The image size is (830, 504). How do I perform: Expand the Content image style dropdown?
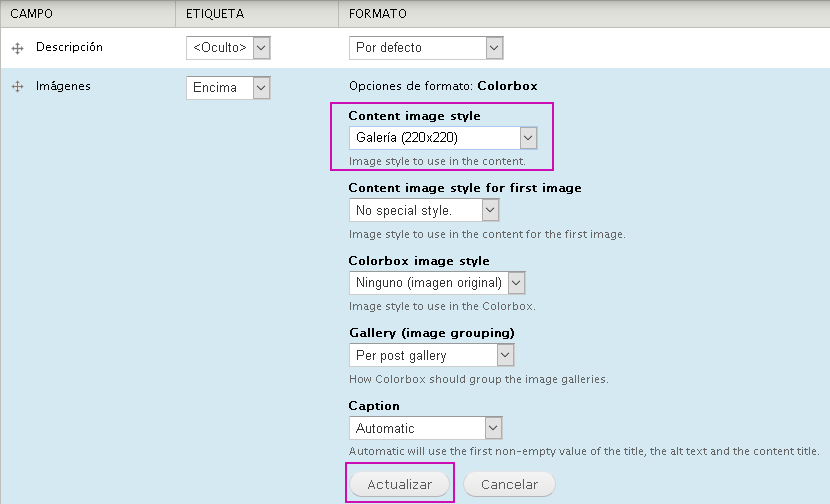click(x=443, y=138)
